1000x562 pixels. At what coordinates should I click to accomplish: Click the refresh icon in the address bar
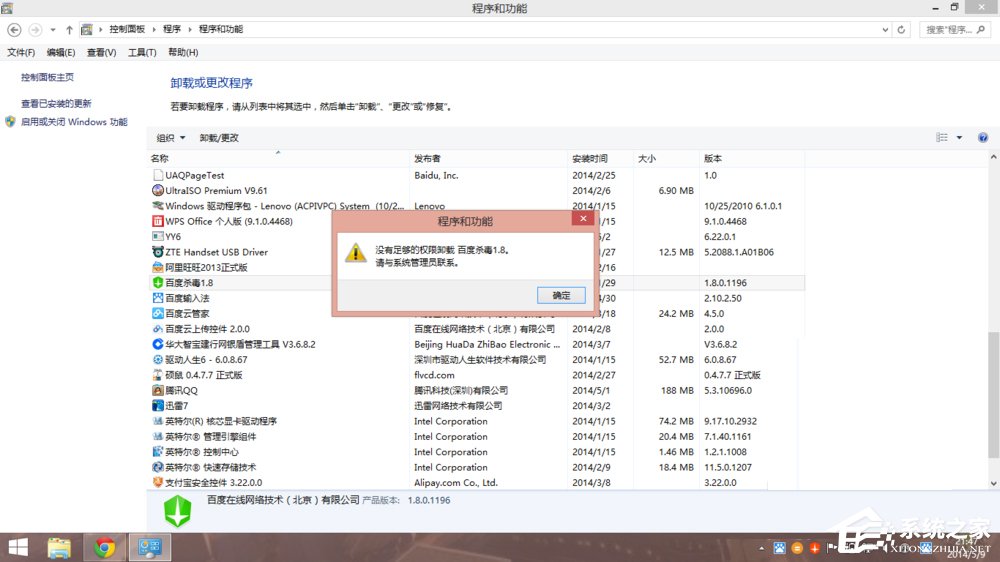pyautogui.click(x=901, y=29)
